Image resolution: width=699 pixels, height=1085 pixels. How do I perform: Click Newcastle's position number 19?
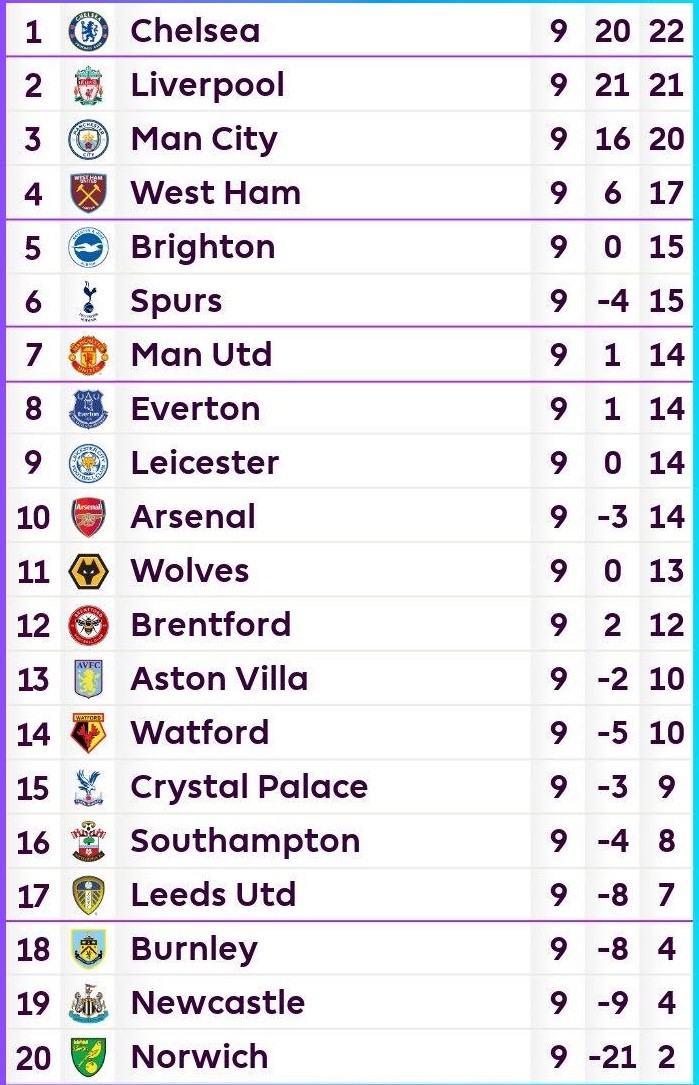tap(33, 1003)
